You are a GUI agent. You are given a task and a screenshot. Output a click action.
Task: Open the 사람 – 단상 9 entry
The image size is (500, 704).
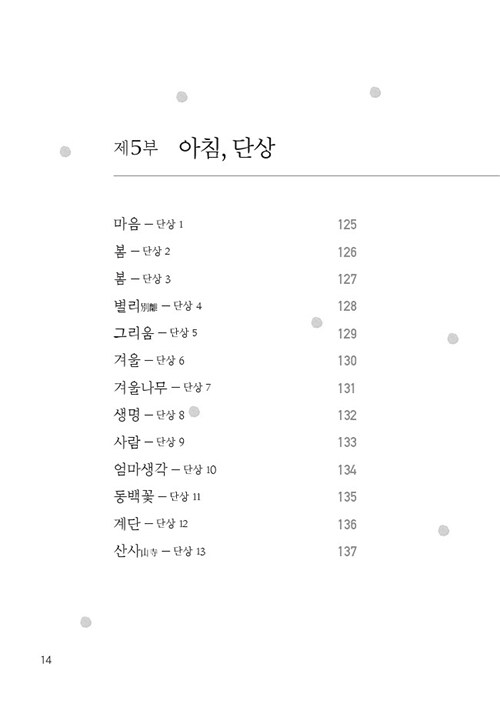(x=149, y=442)
